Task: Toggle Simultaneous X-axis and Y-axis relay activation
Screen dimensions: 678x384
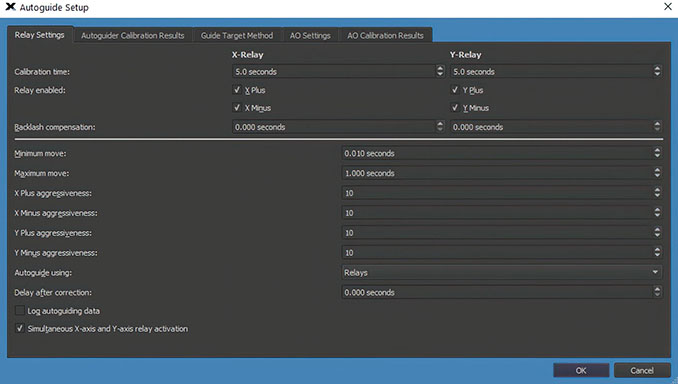Action: pos(20,328)
